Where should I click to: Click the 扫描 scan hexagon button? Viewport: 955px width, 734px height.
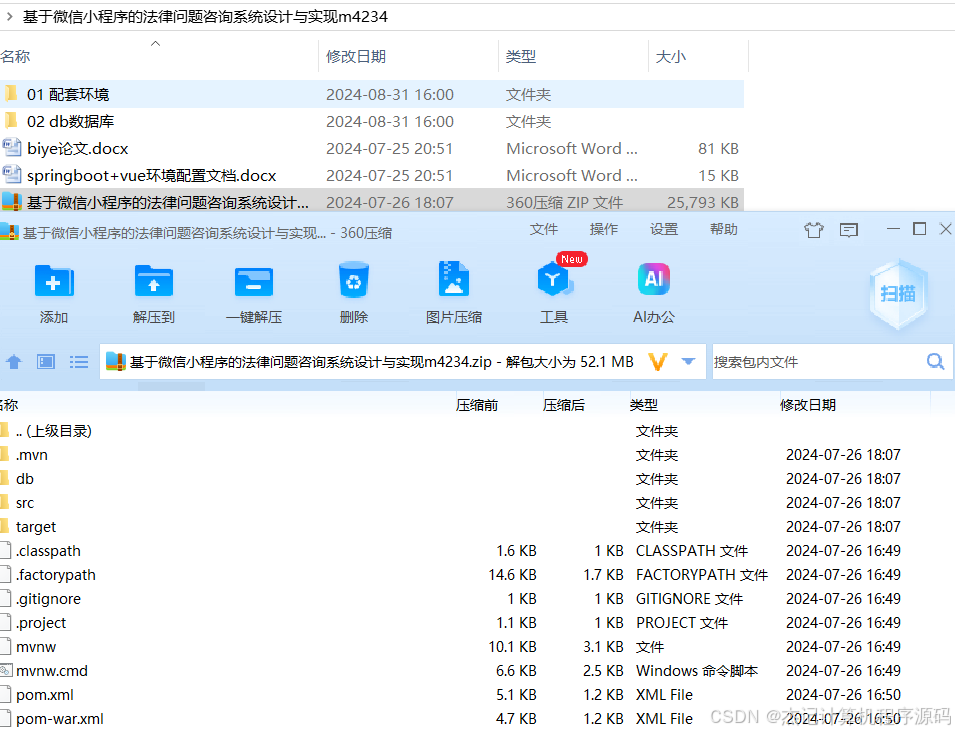point(898,294)
